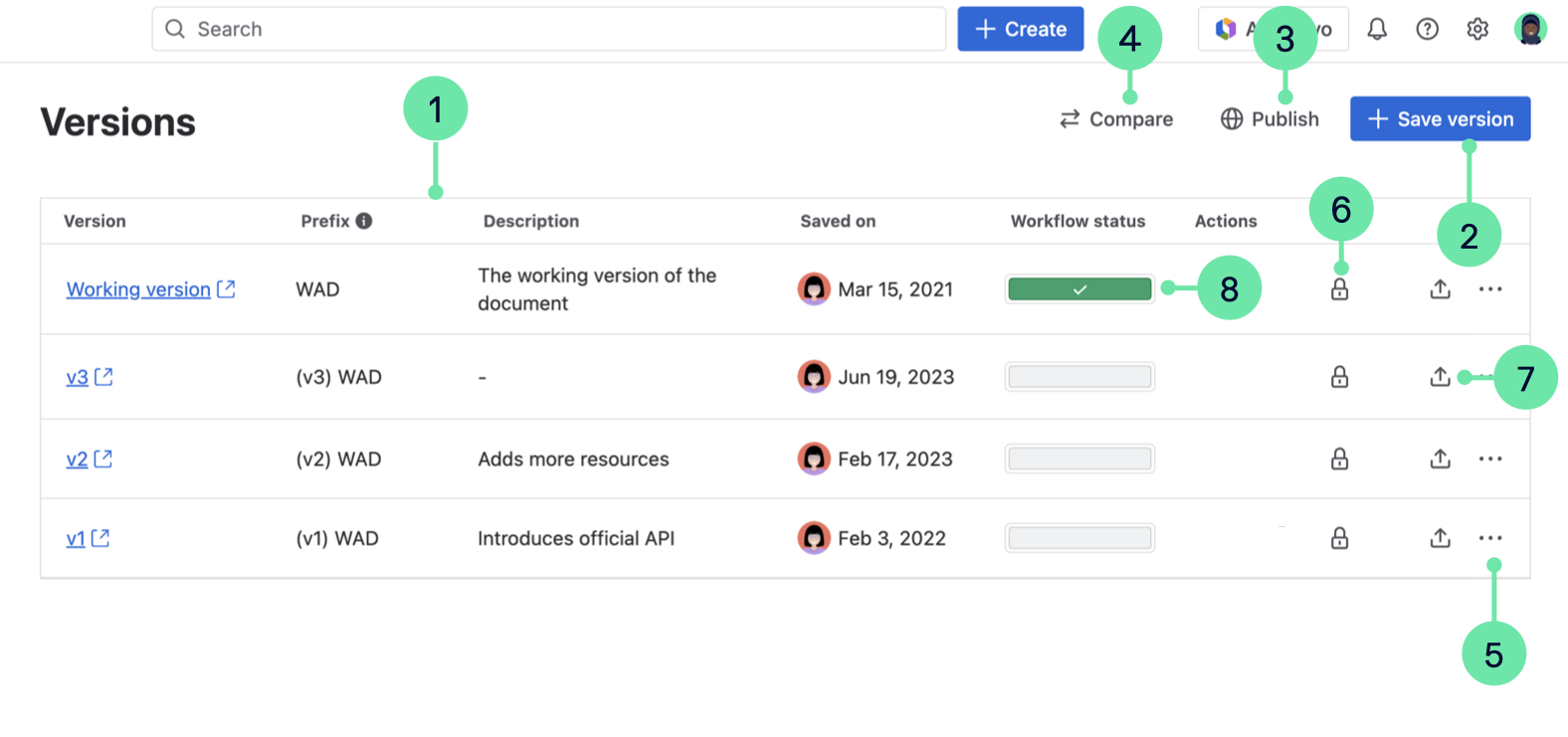Open notifications bell
The image size is (1568, 737).
[x=1378, y=29]
